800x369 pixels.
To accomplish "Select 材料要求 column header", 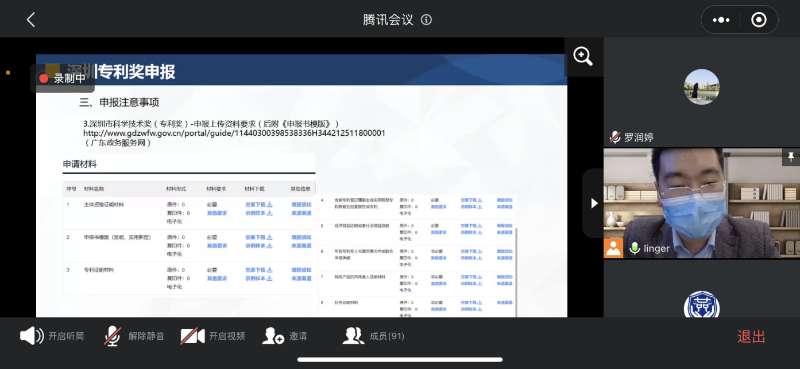I will point(217,188).
